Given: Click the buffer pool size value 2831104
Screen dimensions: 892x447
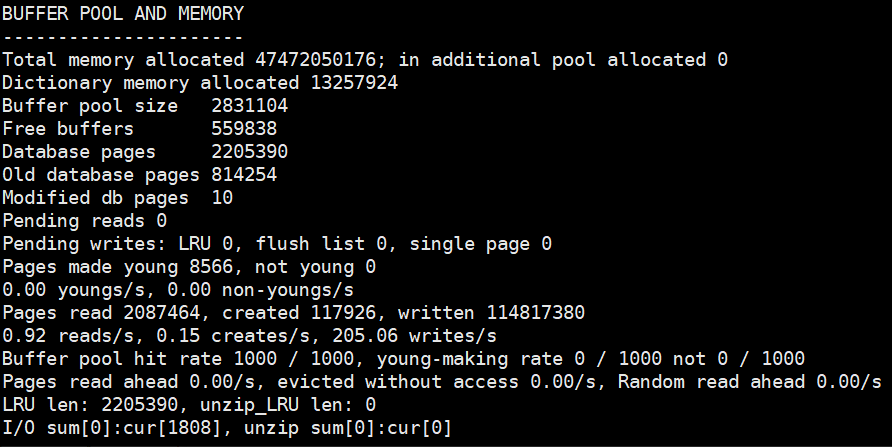Looking at the screenshot, I should pos(249,106).
